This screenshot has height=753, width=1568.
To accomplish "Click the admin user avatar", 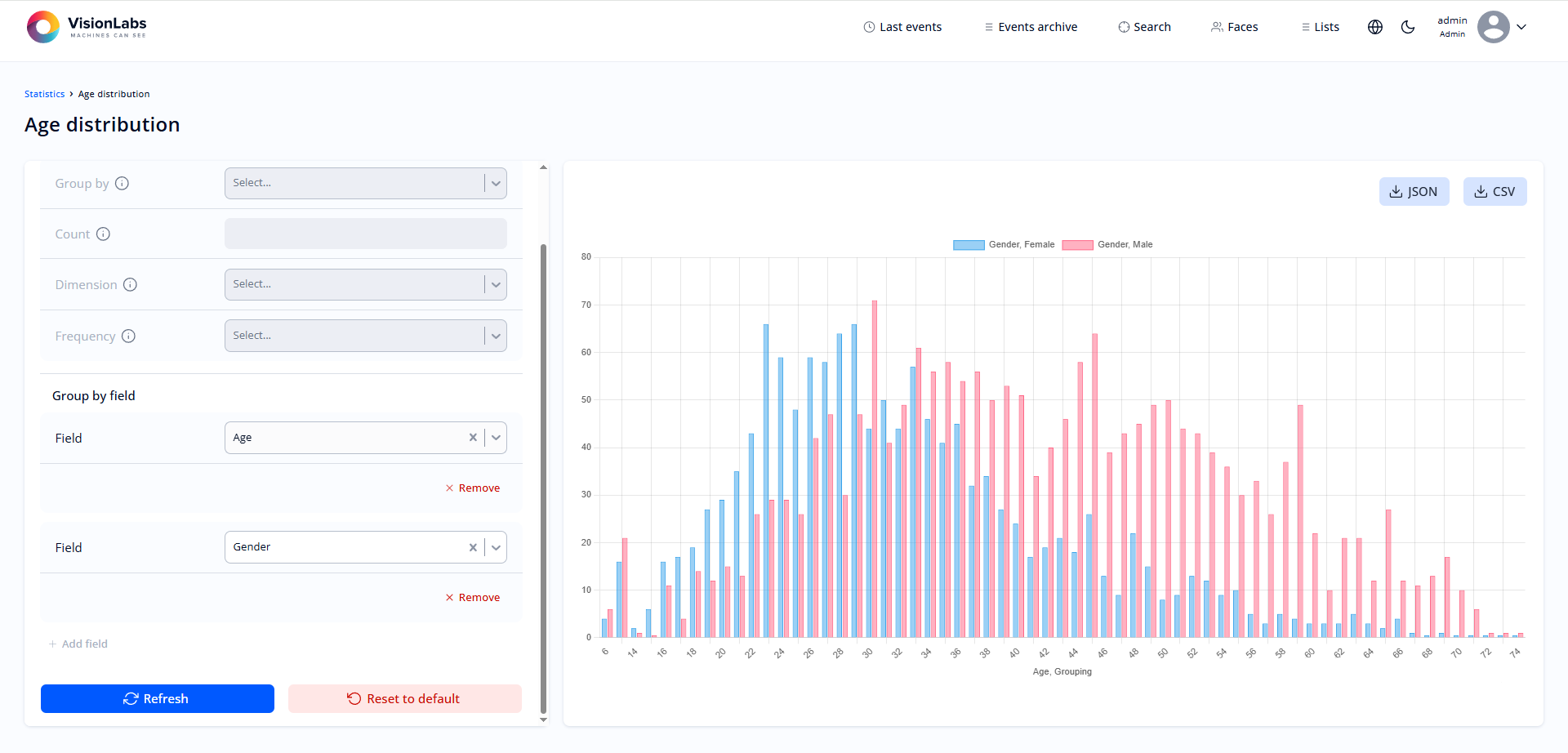I will click(1493, 27).
